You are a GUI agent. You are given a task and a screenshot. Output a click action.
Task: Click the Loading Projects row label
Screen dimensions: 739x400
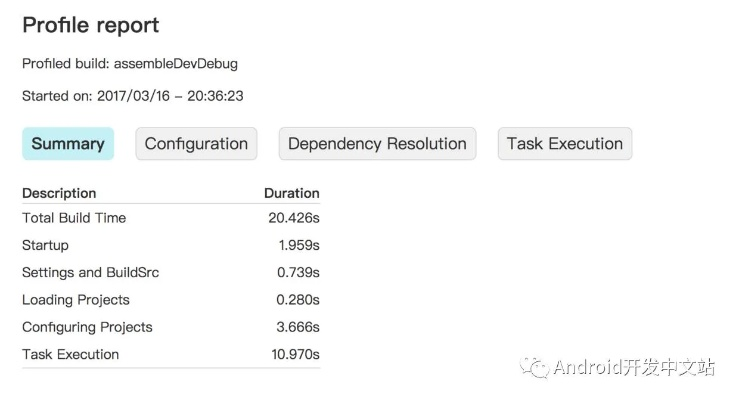76,300
